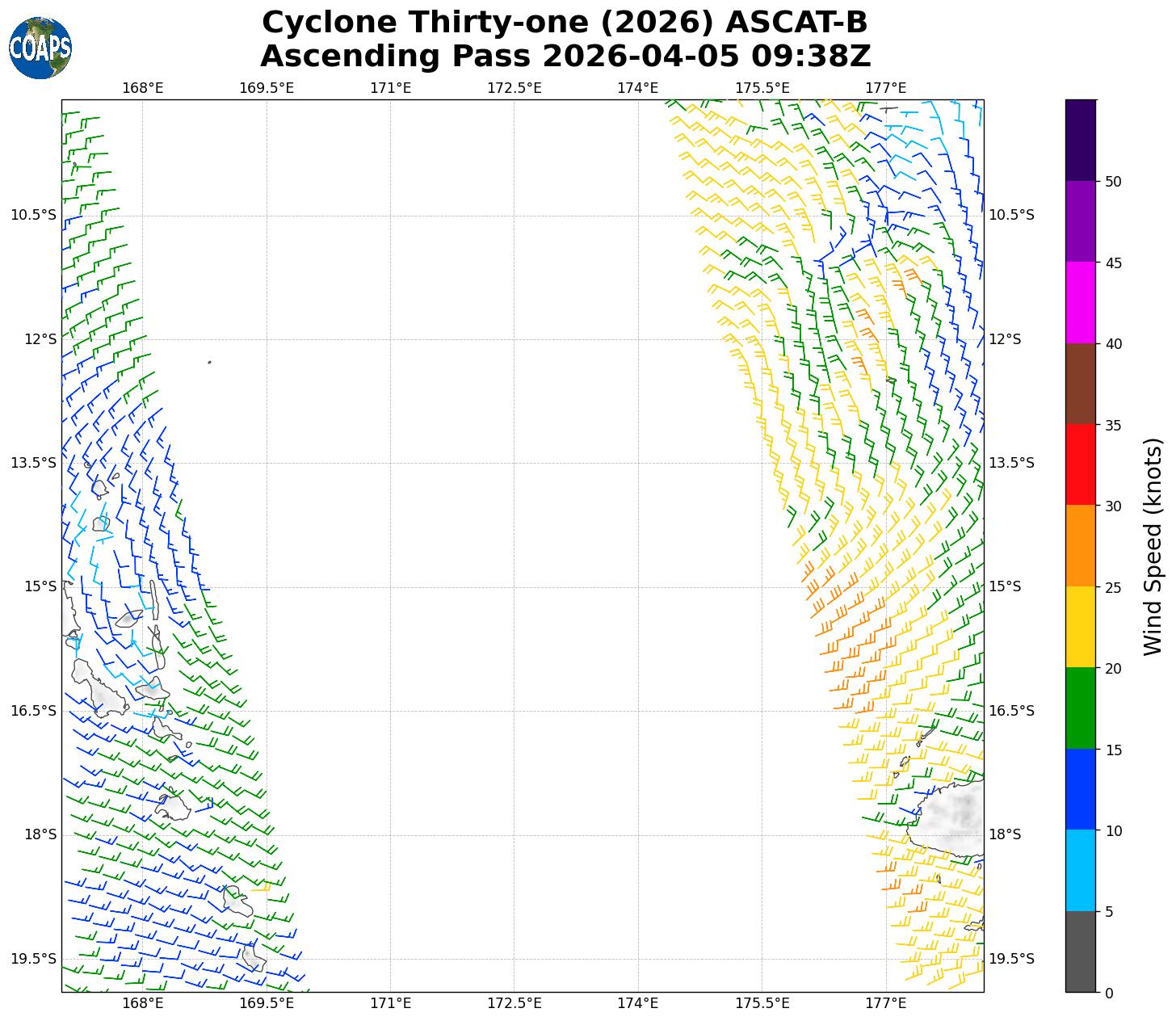Click the 171°E label on top axis

coord(390,88)
